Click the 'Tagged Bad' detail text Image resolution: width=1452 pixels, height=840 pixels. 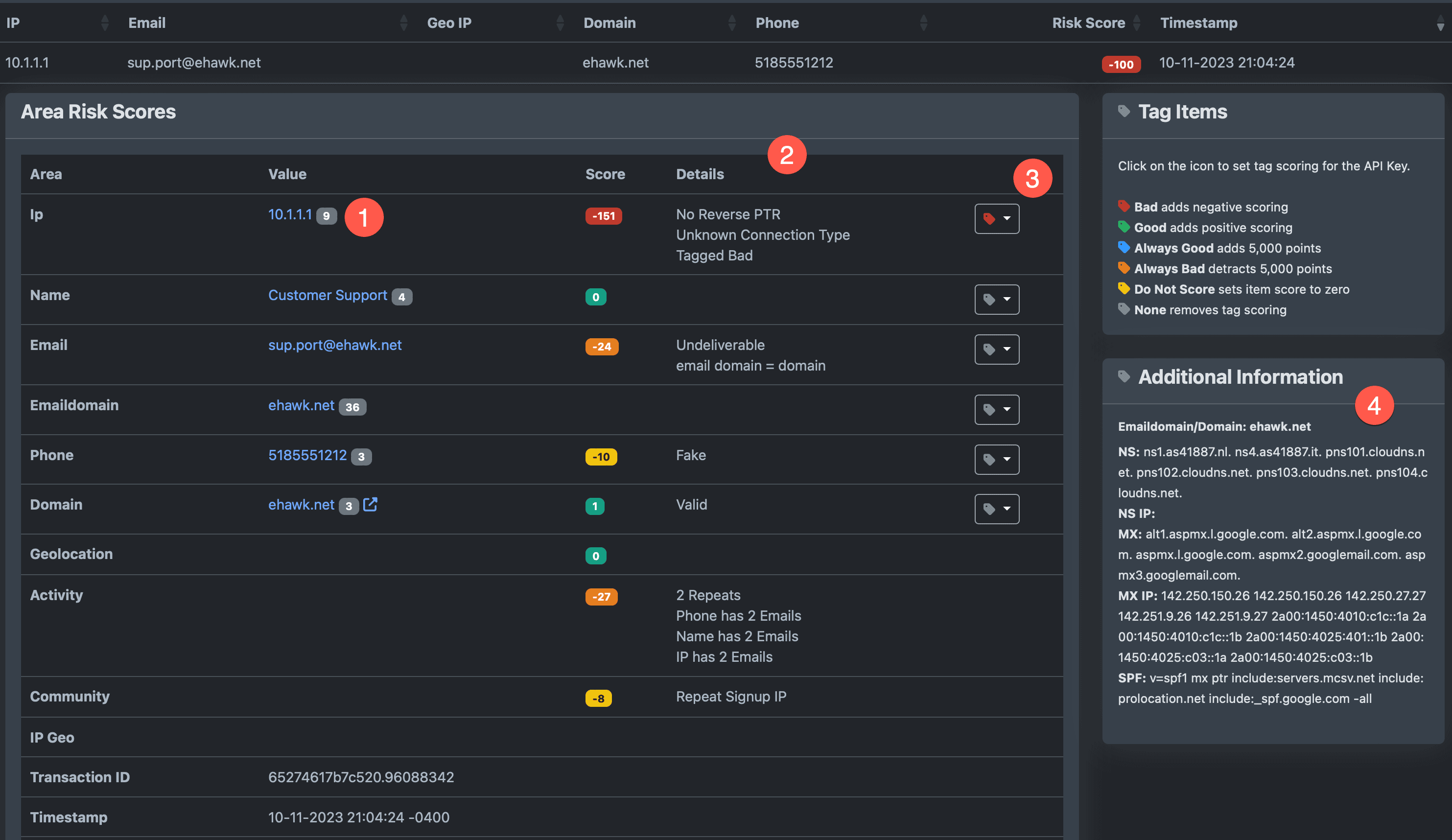(714, 255)
